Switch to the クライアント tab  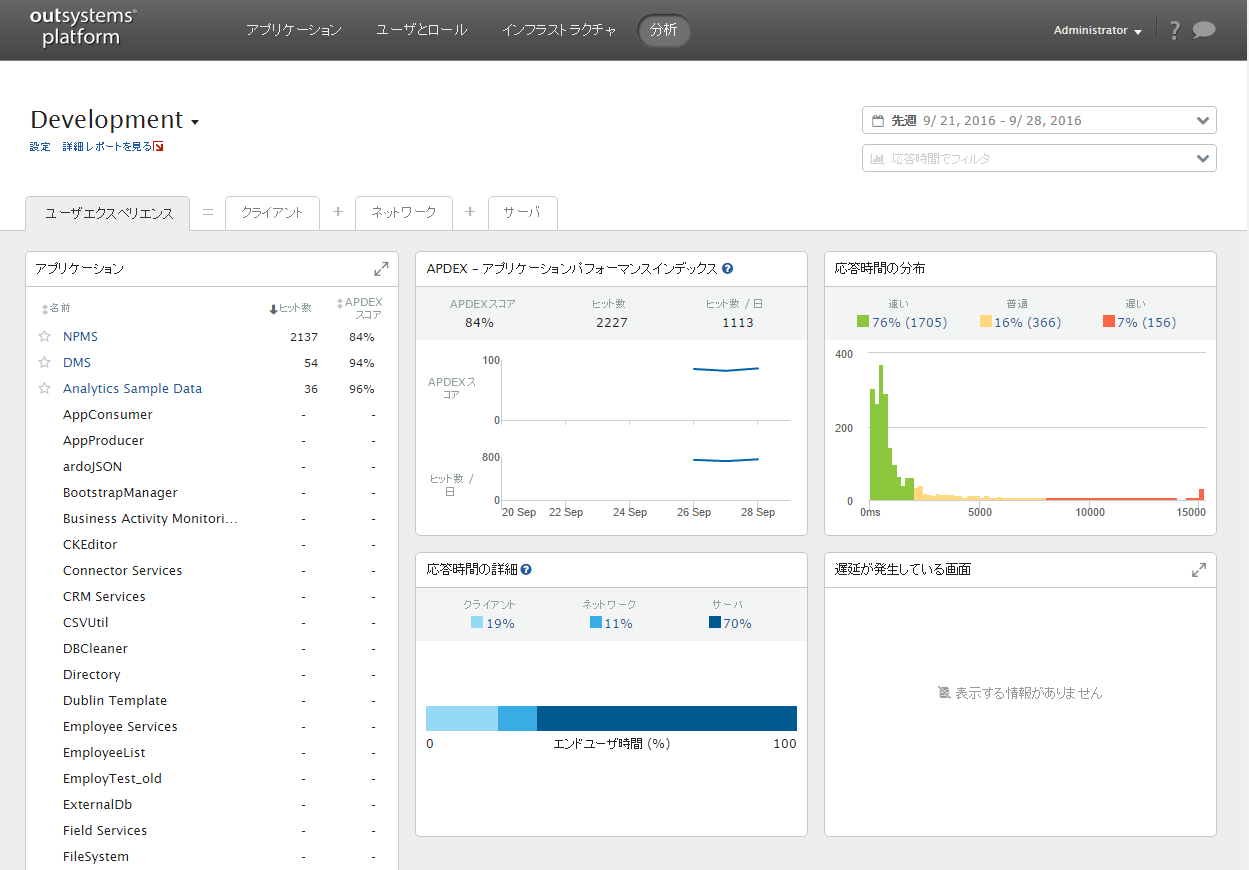click(272, 212)
